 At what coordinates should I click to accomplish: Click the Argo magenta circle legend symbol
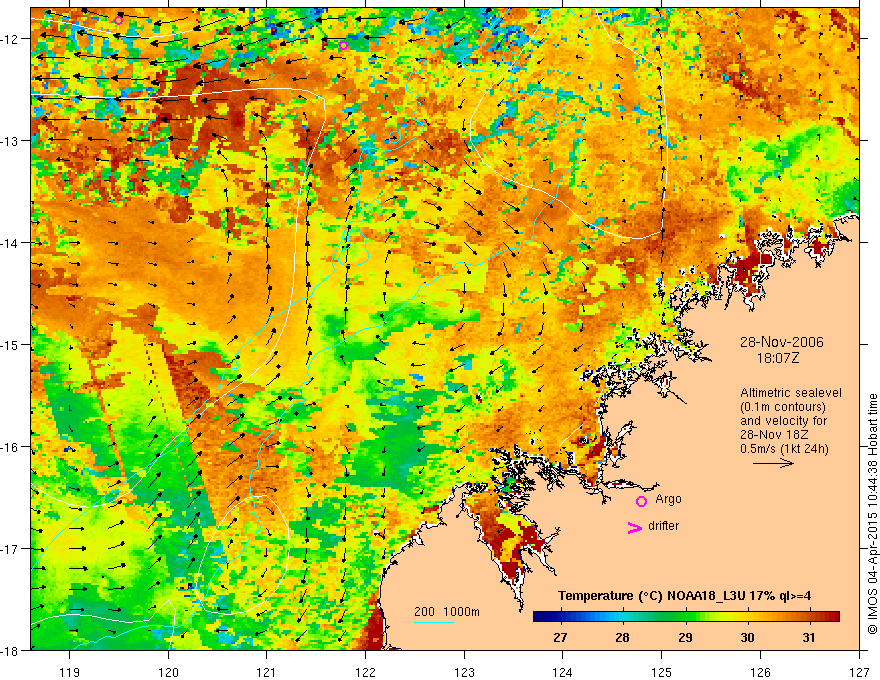[x=641, y=501]
